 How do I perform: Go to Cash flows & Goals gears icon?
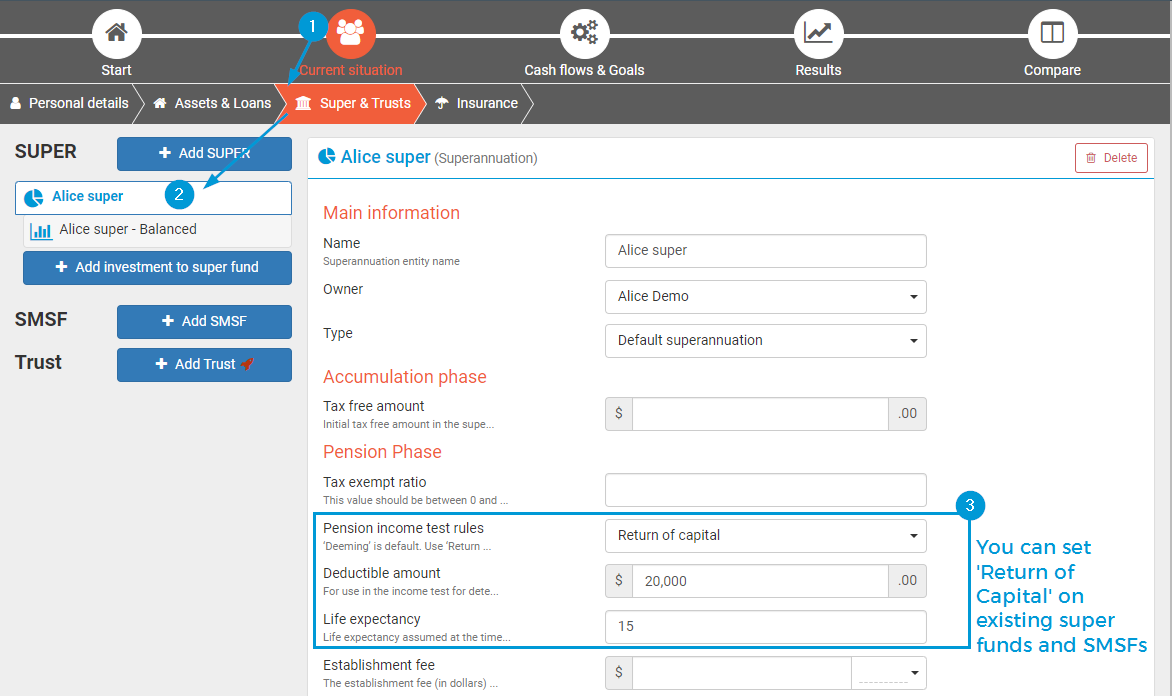[584, 33]
